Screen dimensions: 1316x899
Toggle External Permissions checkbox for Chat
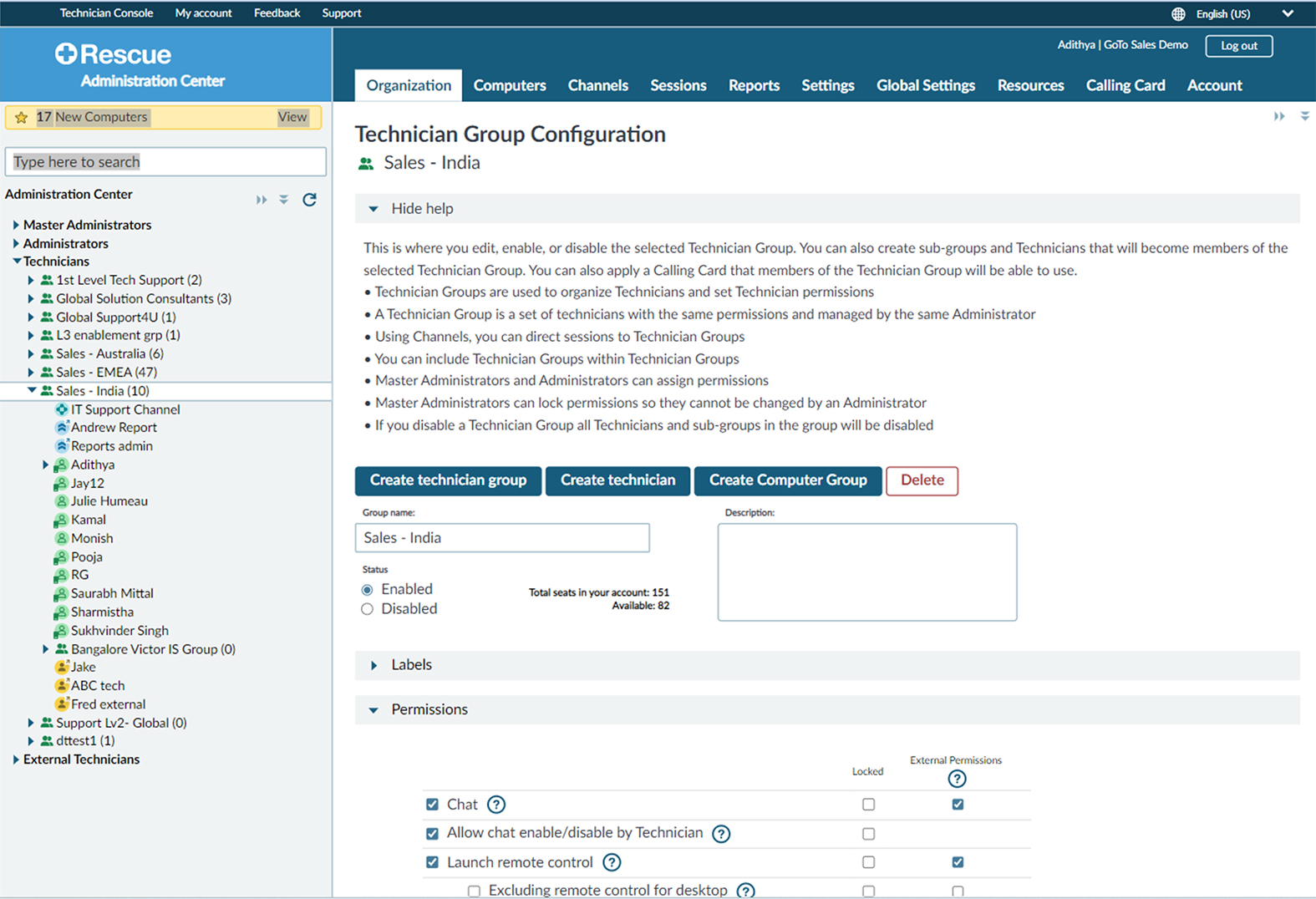click(958, 805)
